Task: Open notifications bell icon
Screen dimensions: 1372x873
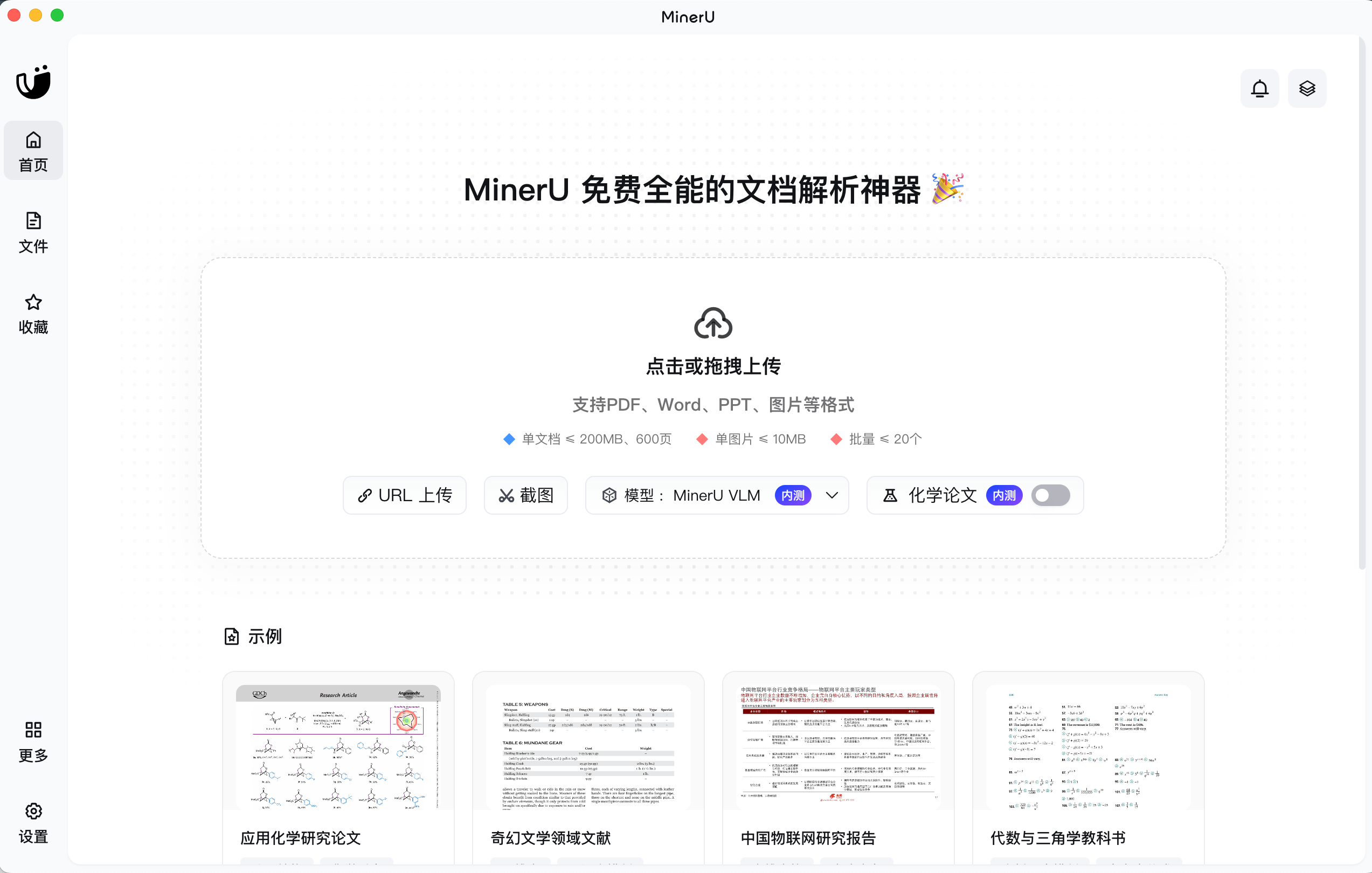Action: pyautogui.click(x=1259, y=88)
